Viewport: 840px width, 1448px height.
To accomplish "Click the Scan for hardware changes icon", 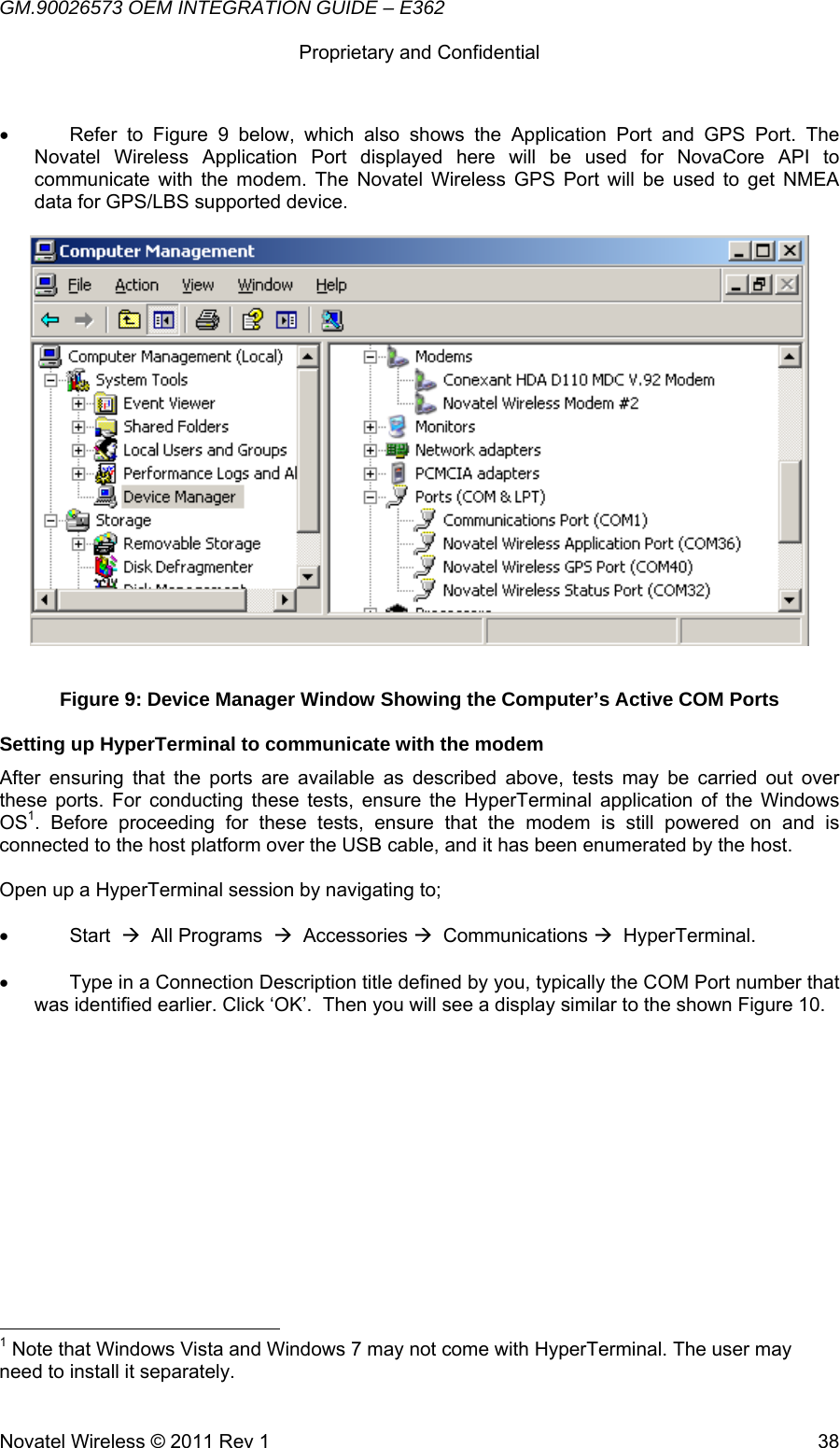I will [332, 320].
